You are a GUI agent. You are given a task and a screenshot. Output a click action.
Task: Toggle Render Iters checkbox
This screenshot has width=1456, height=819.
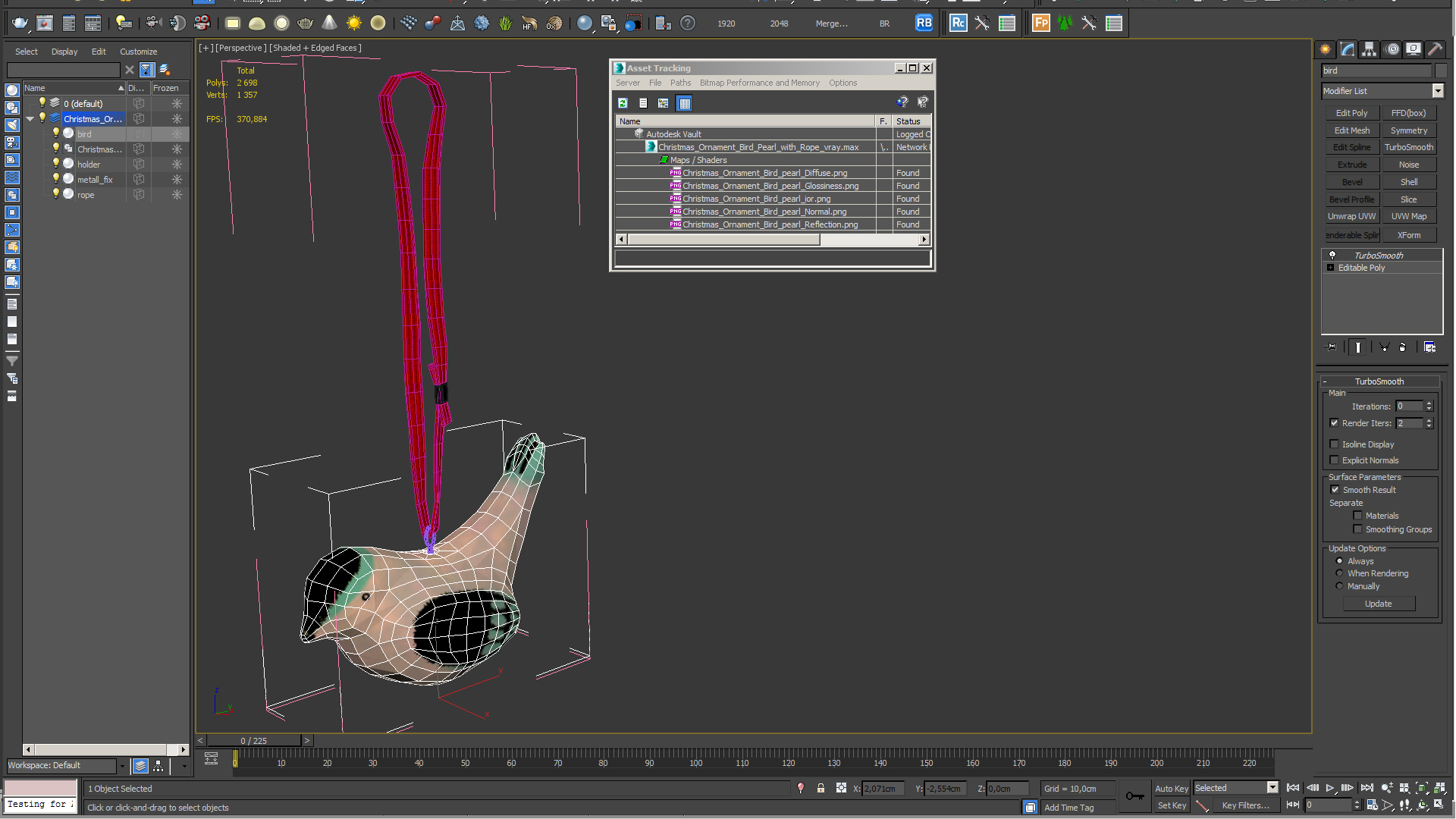1334,423
